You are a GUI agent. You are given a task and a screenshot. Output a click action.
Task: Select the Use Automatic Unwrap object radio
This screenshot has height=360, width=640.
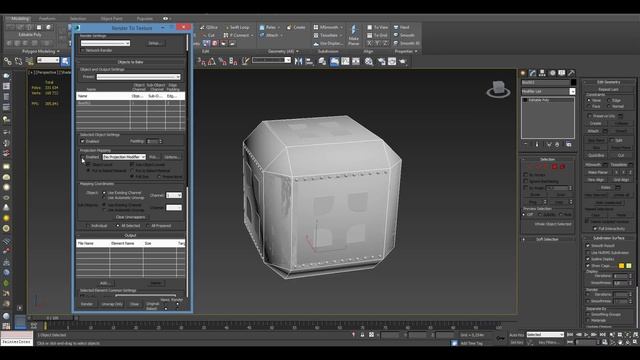coord(104,198)
